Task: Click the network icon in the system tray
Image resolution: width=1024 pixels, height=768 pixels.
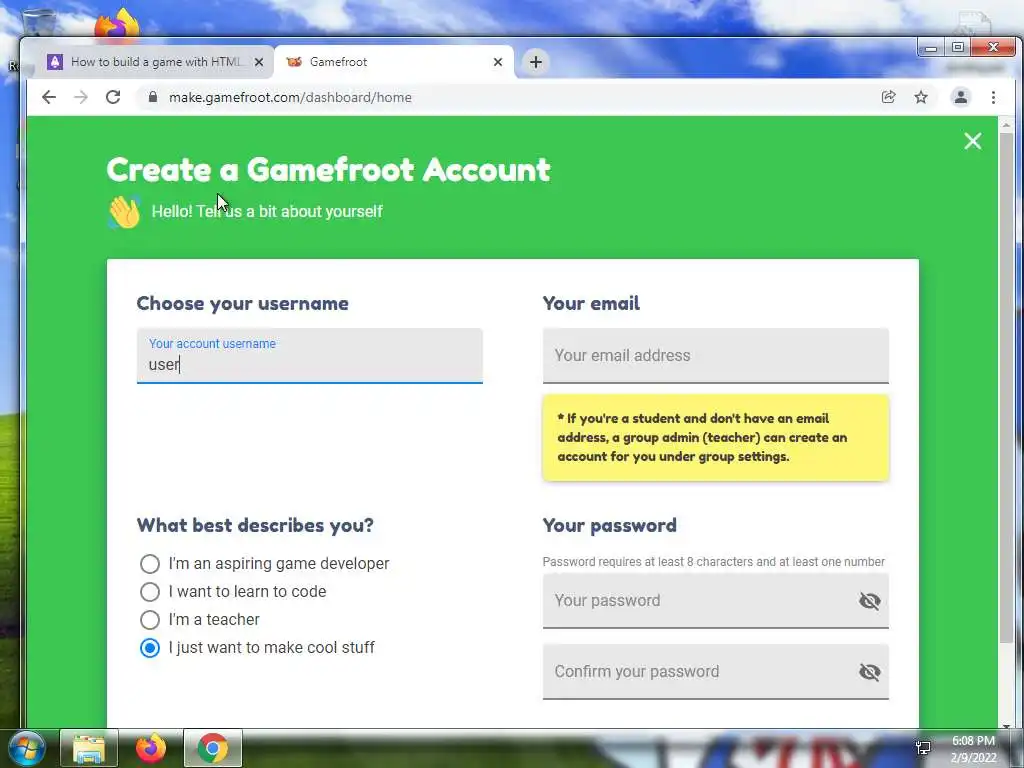Action: [x=923, y=748]
